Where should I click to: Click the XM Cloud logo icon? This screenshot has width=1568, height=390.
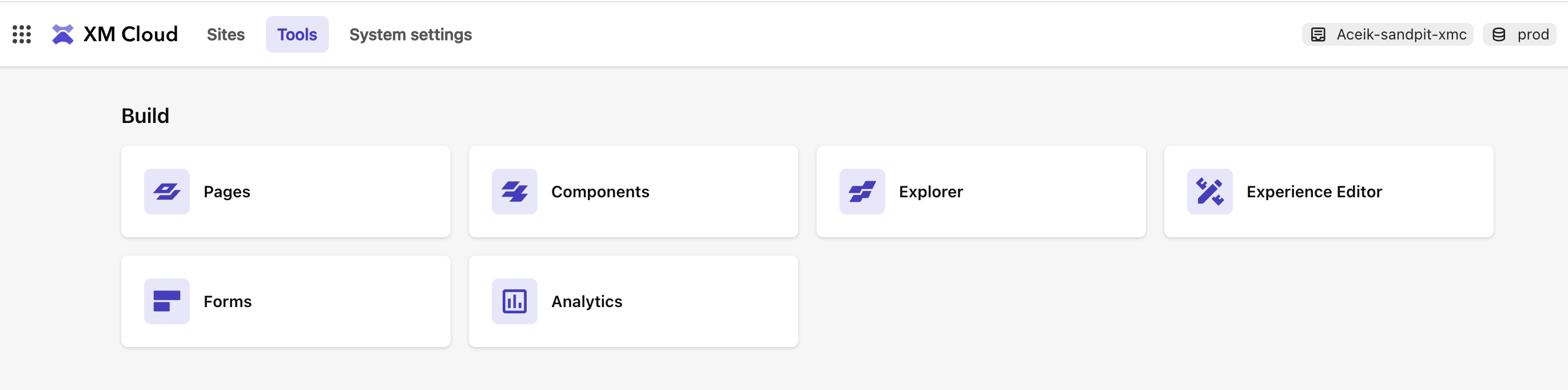[63, 34]
